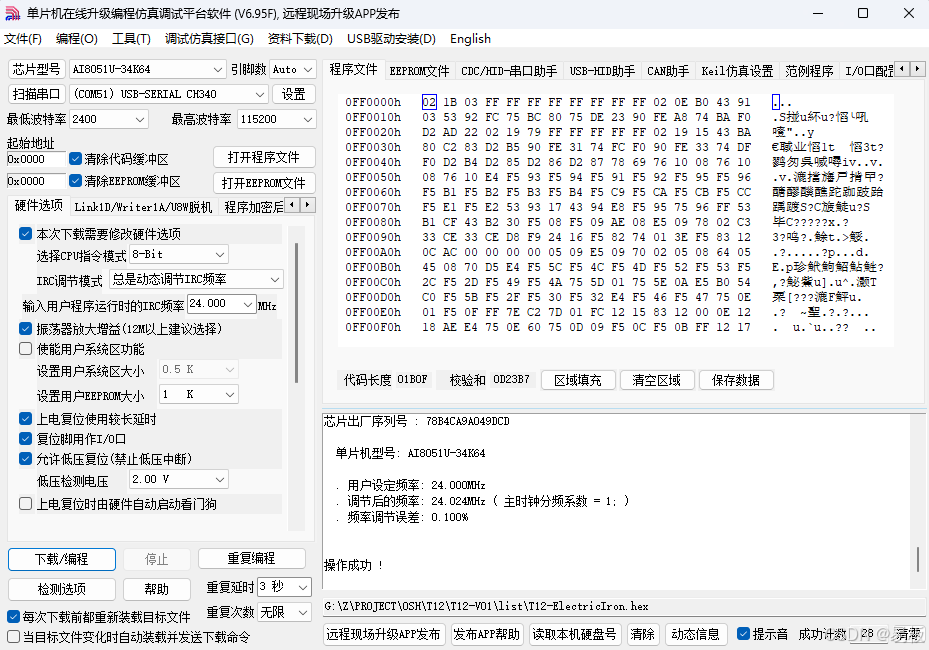Switch to Keil仿真设置 tab
This screenshot has height=650, width=929.
737,71
